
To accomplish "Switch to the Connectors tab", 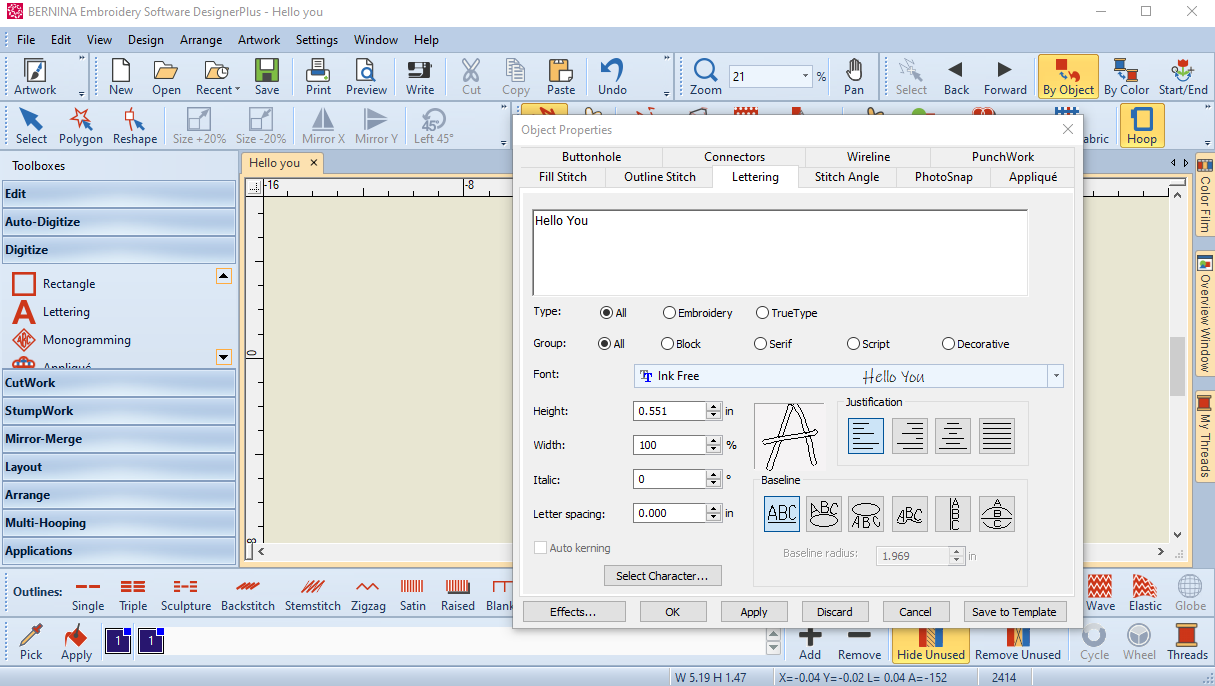I will (734, 157).
